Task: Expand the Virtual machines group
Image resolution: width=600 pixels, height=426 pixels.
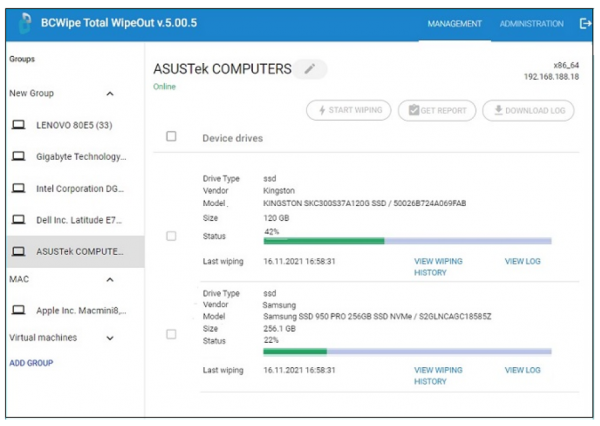Action: [110, 338]
